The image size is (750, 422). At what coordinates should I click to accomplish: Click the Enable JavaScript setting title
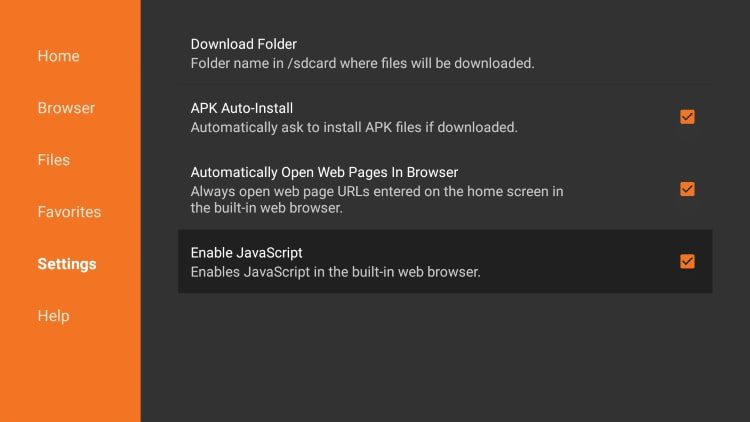(246, 253)
